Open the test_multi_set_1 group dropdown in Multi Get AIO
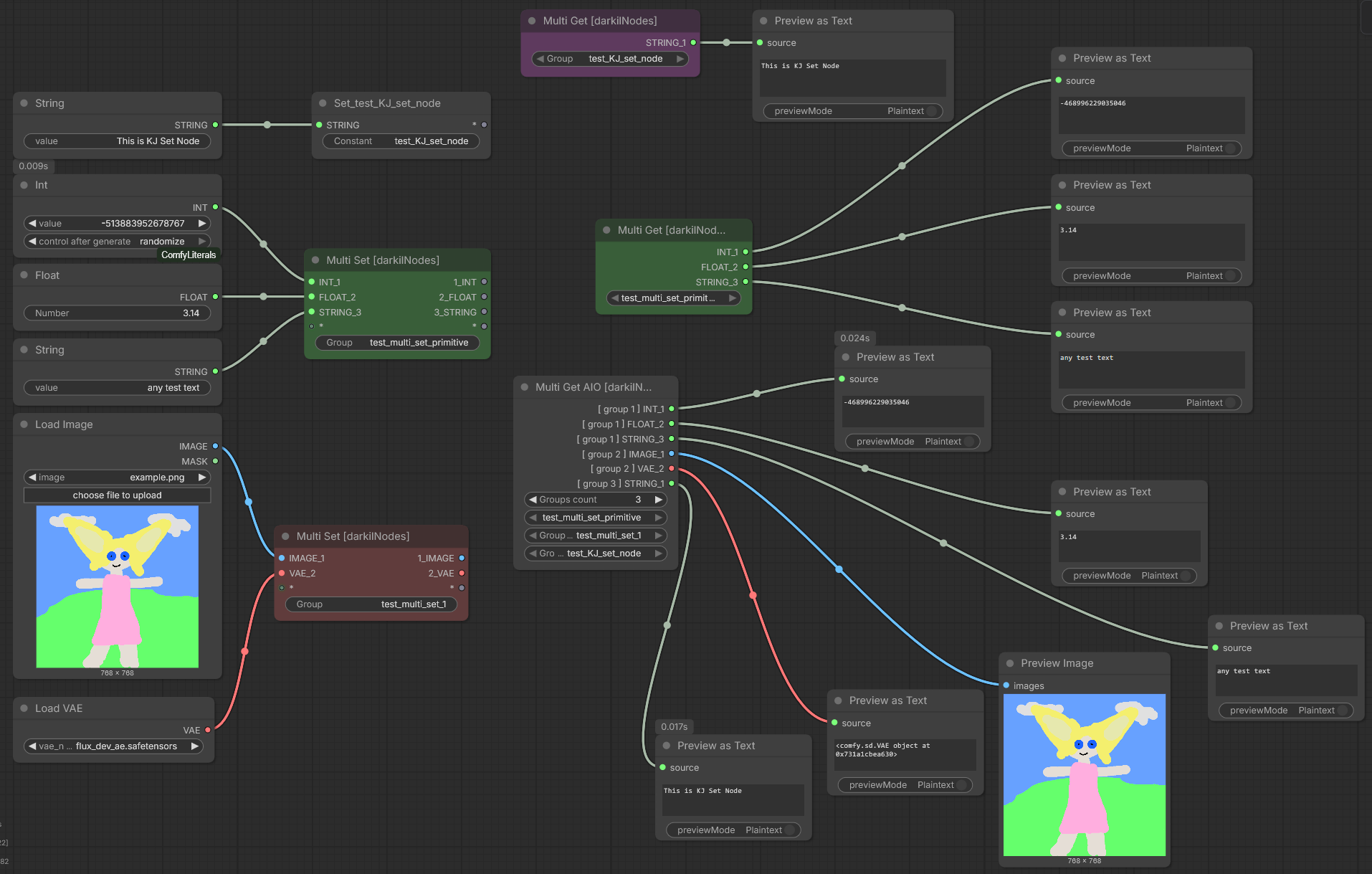 (596, 536)
